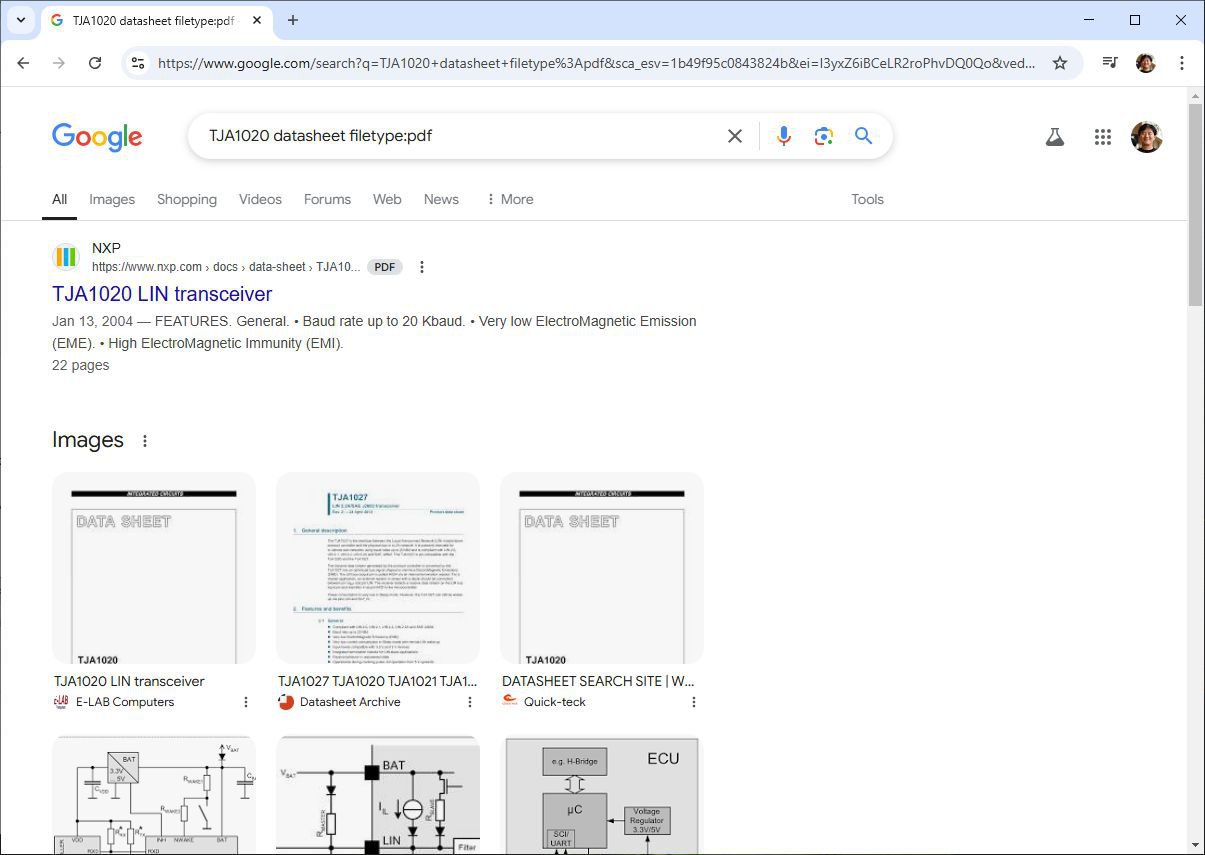Open Google Lens image search
The width and height of the screenshot is (1205, 855).
823,136
